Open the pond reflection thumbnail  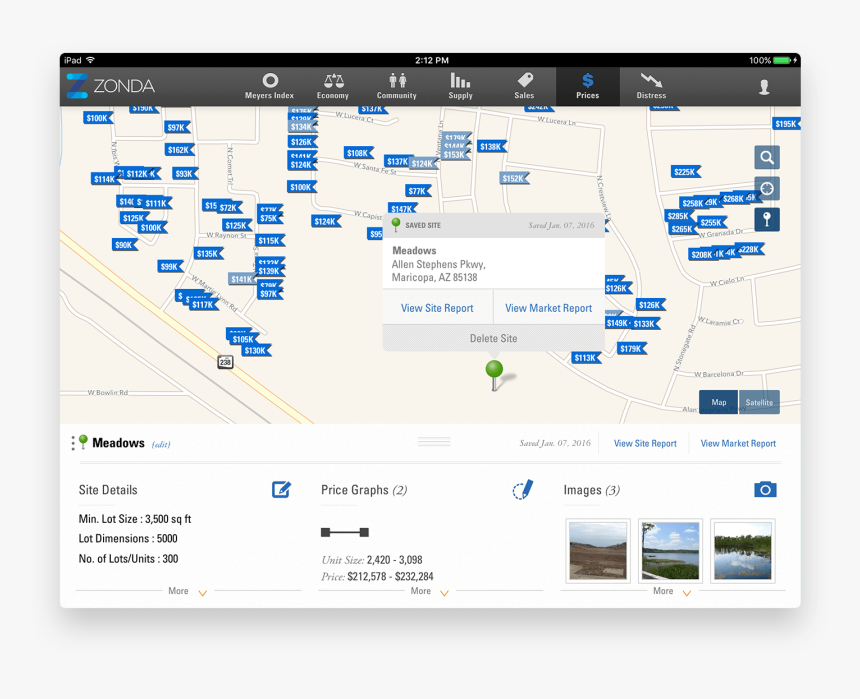pyautogui.click(x=743, y=550)
